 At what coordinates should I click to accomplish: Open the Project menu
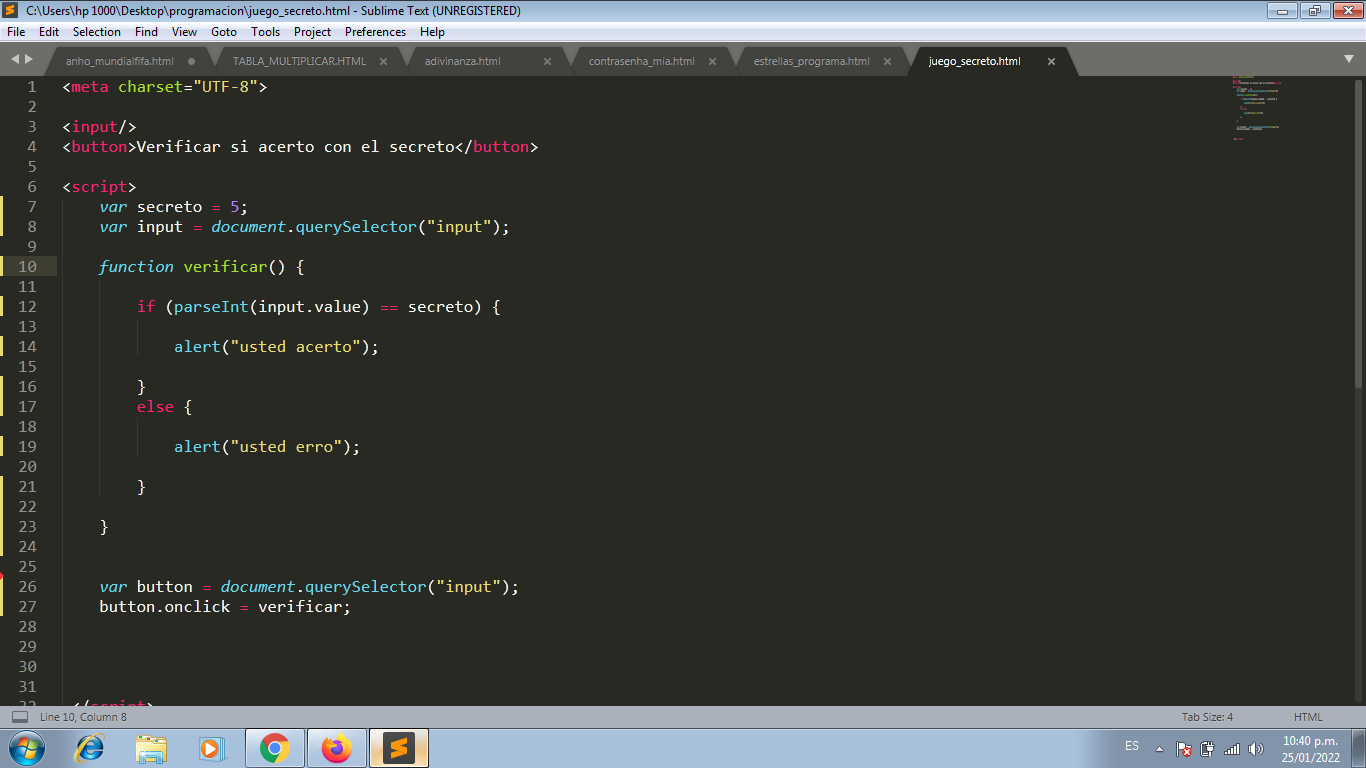point(313,32)
